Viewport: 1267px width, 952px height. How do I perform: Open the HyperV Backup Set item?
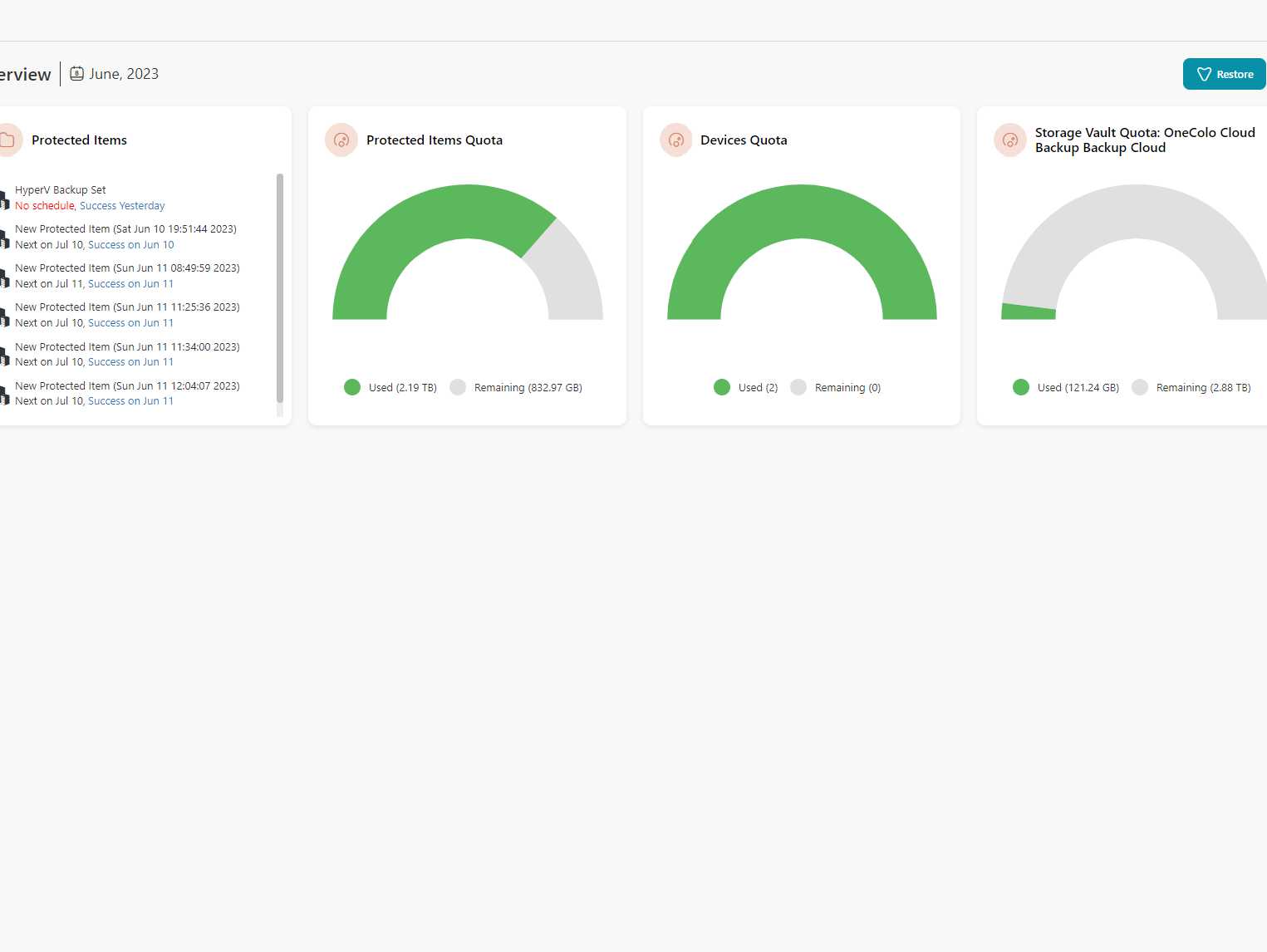61,190
